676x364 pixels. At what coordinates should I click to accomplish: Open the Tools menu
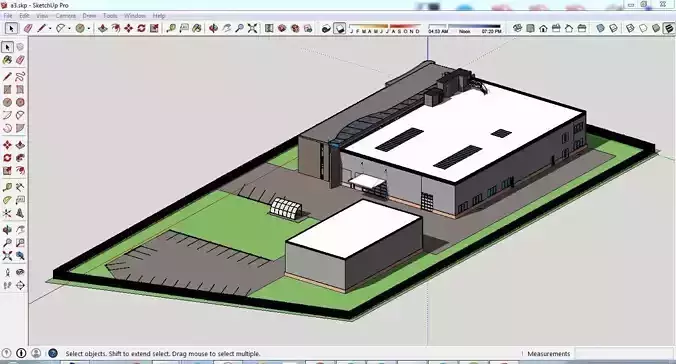pyautogui.click(x=110, y=16)
